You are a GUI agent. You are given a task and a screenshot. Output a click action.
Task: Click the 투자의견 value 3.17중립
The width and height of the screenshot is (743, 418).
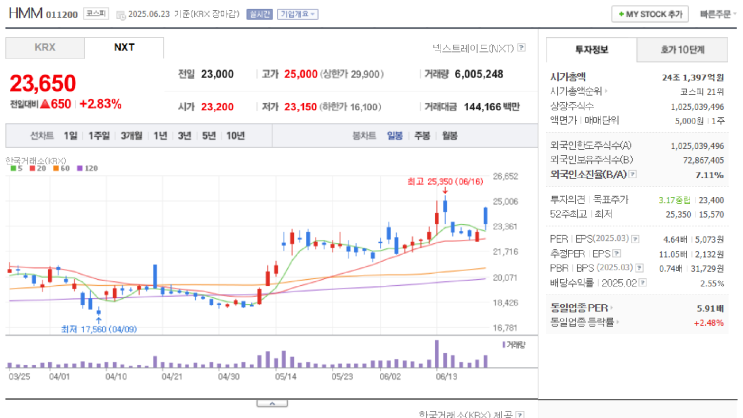(674, 200)
